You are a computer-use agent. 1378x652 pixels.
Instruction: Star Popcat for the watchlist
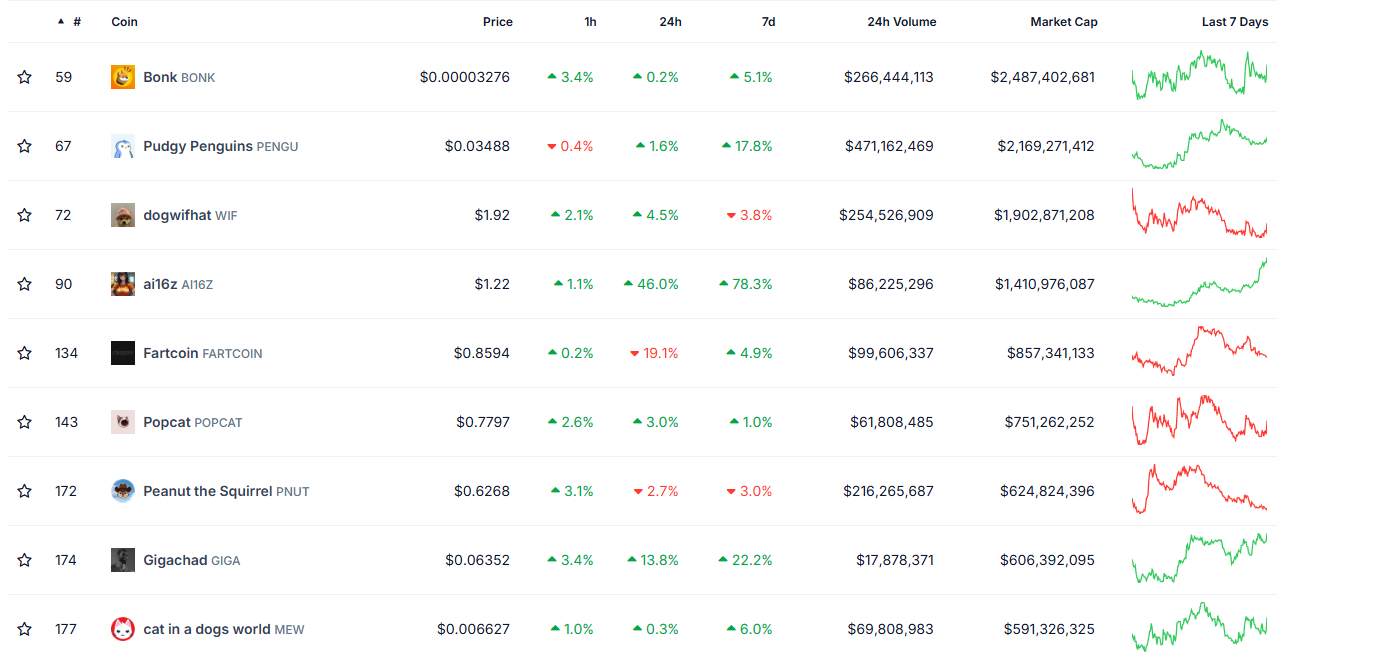point(24,422)
